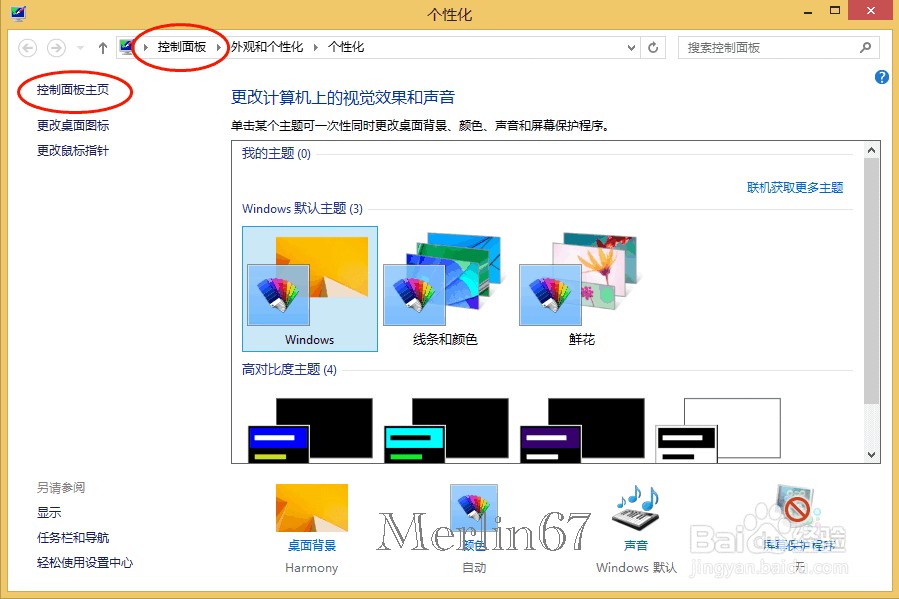Click the refresh icon in address bar

[x=654, y=46]
